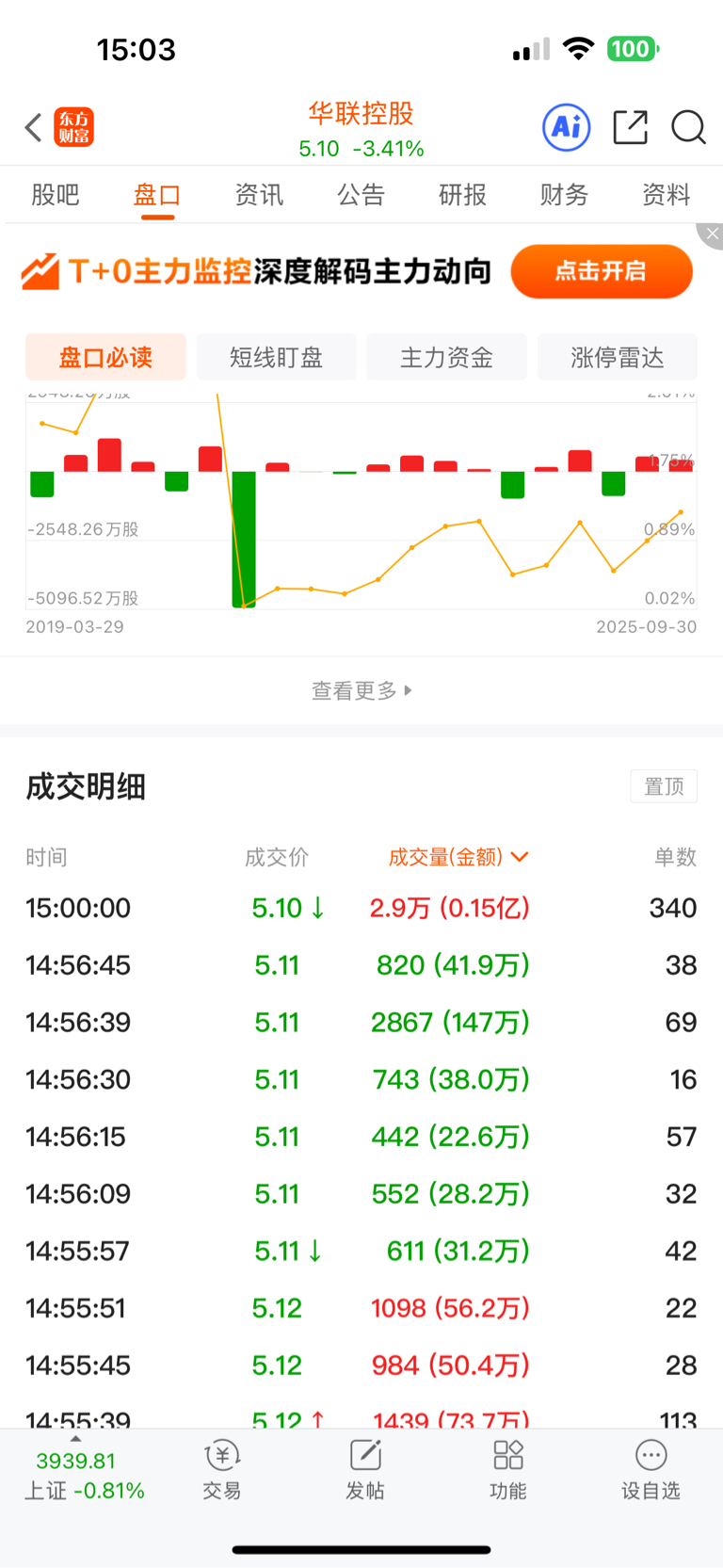Click the 成交价 column header
Image resolution: width=723 pixels, height=1568 pixels.
[x=277, y=857]
